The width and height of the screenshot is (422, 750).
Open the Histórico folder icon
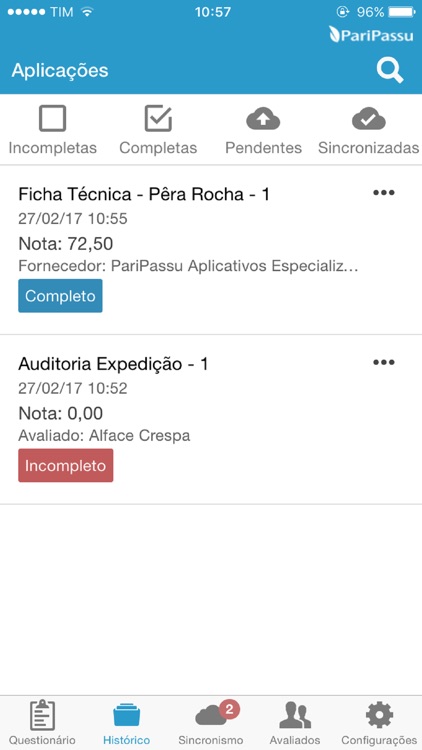[x=127, y=716]
